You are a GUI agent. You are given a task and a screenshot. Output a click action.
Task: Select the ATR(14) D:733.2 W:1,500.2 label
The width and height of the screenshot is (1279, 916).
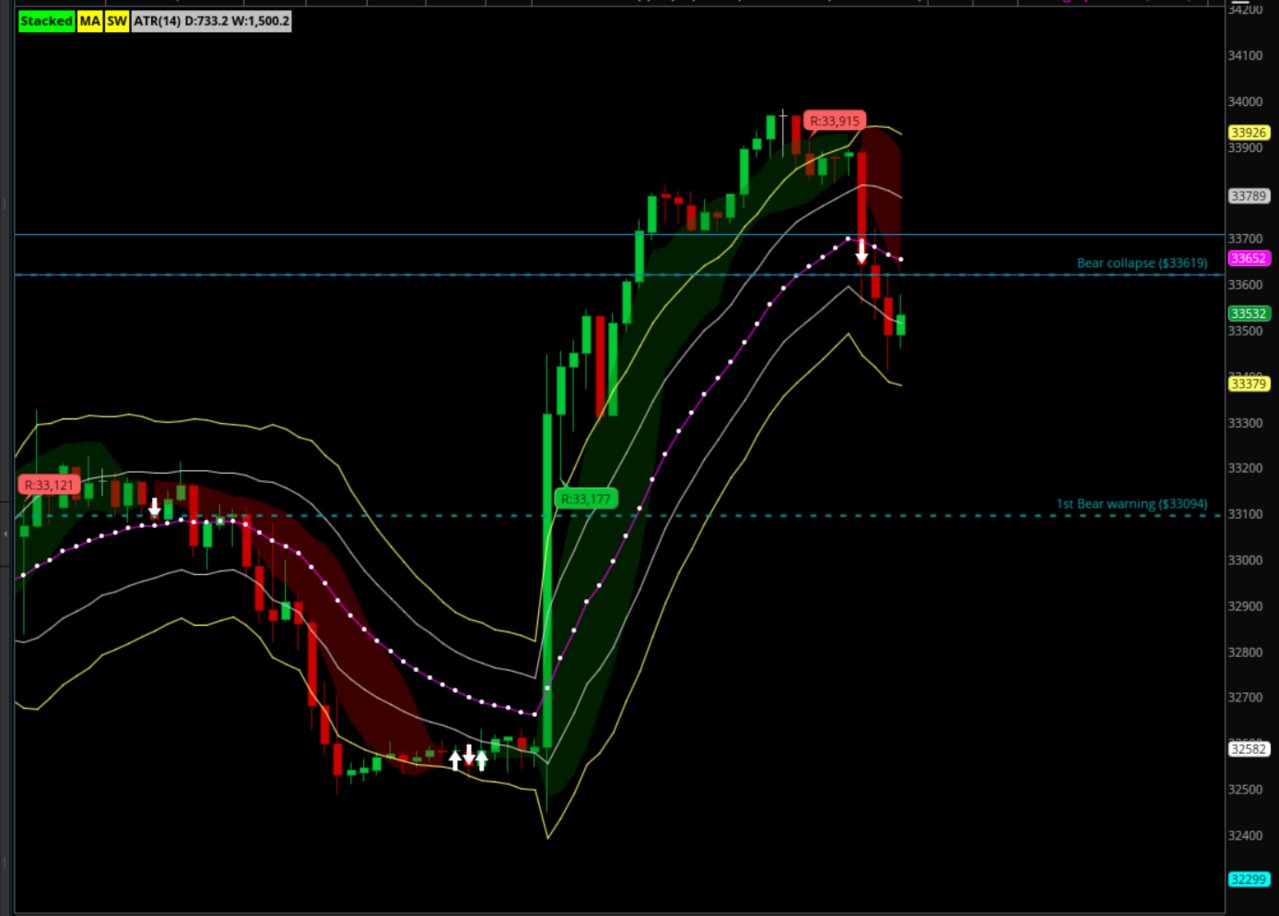coord(212,21)
